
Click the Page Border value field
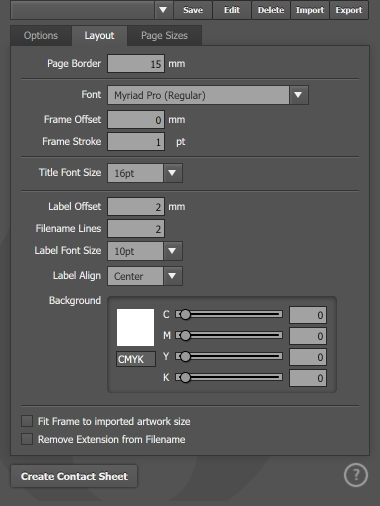click(136, 64)
